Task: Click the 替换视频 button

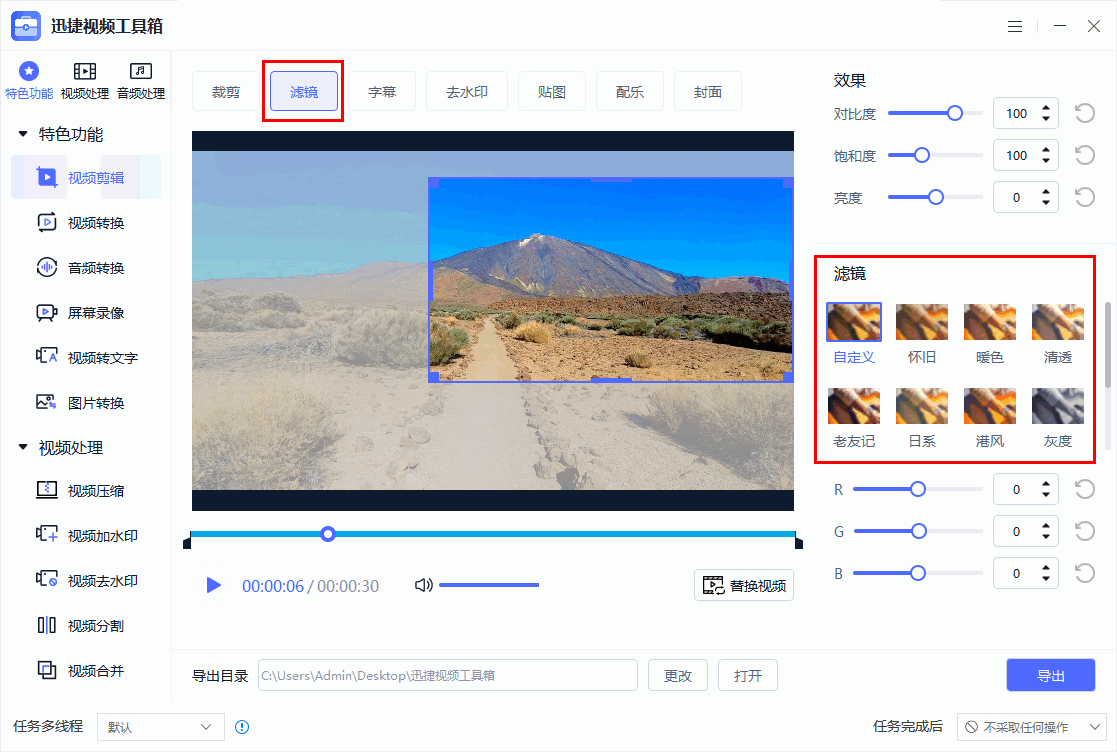Action: (744, 585)
